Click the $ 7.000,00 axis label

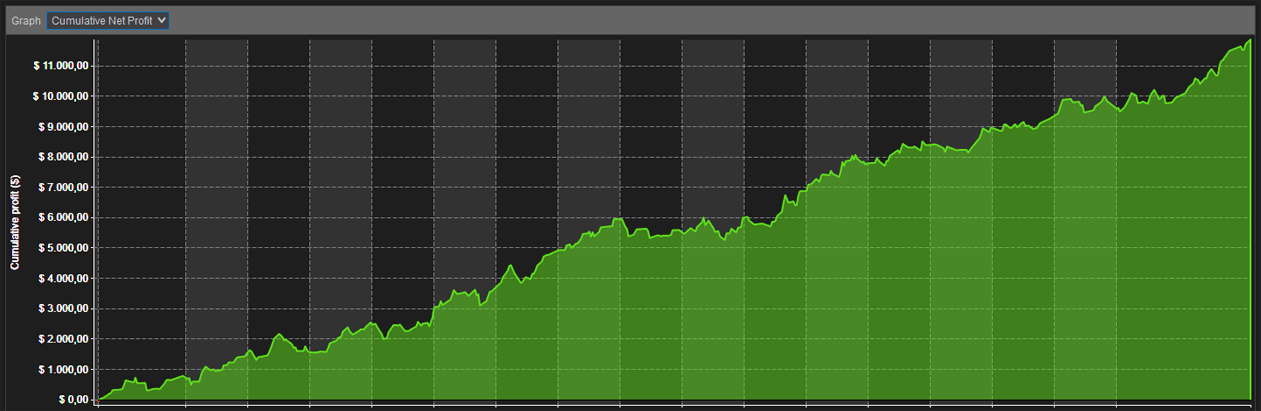[65, 187]
